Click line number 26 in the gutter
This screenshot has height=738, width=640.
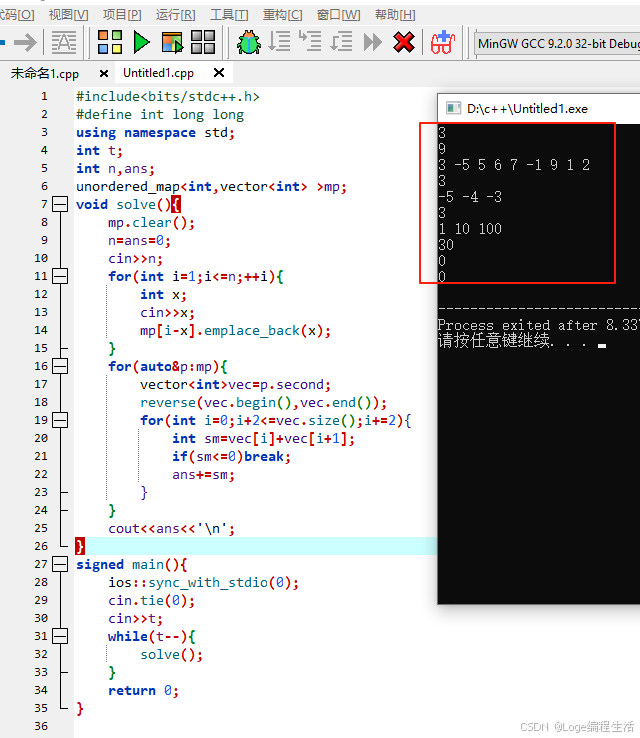pos(41,546)
